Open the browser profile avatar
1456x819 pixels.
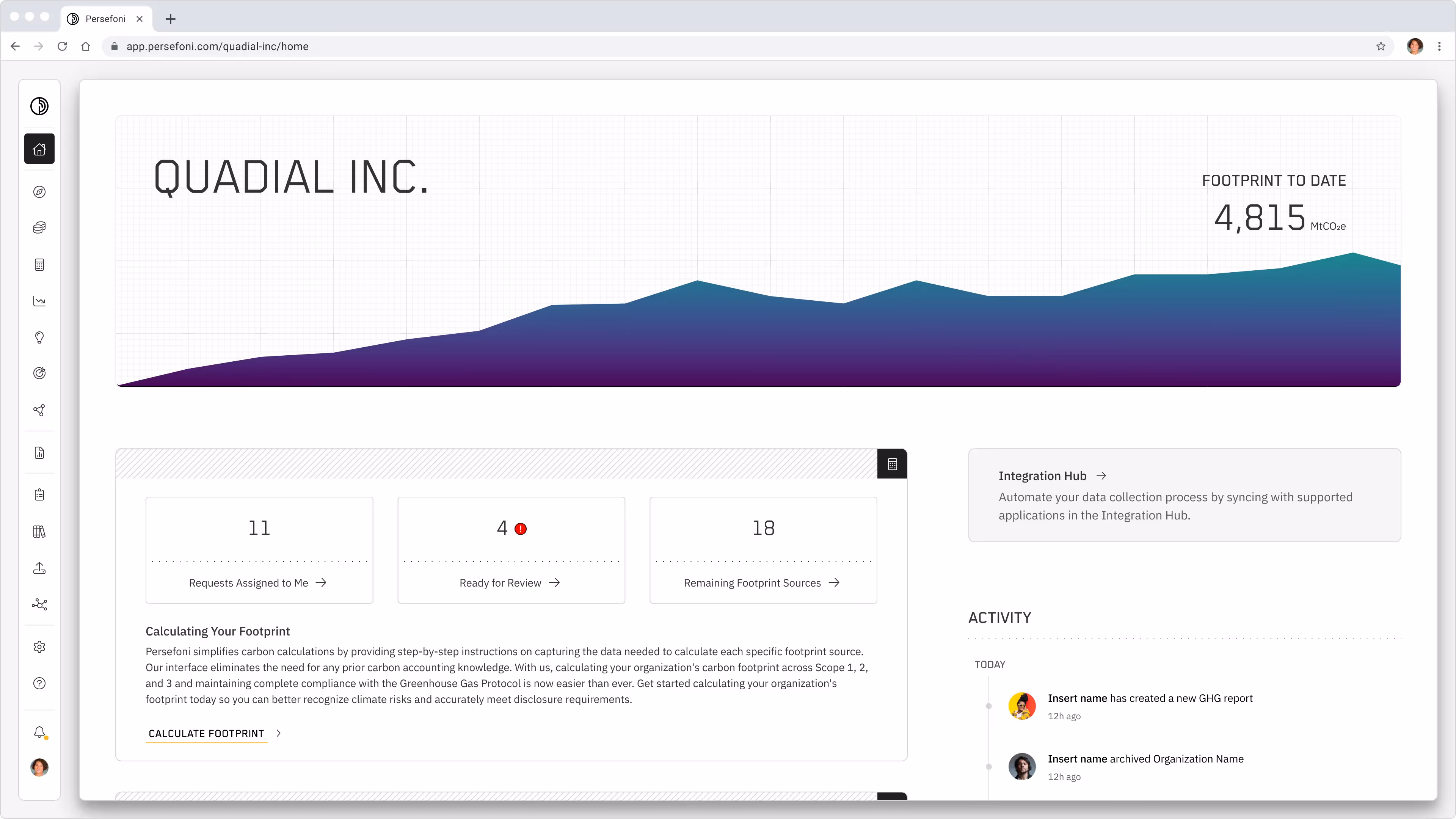tap(1415, 46)
